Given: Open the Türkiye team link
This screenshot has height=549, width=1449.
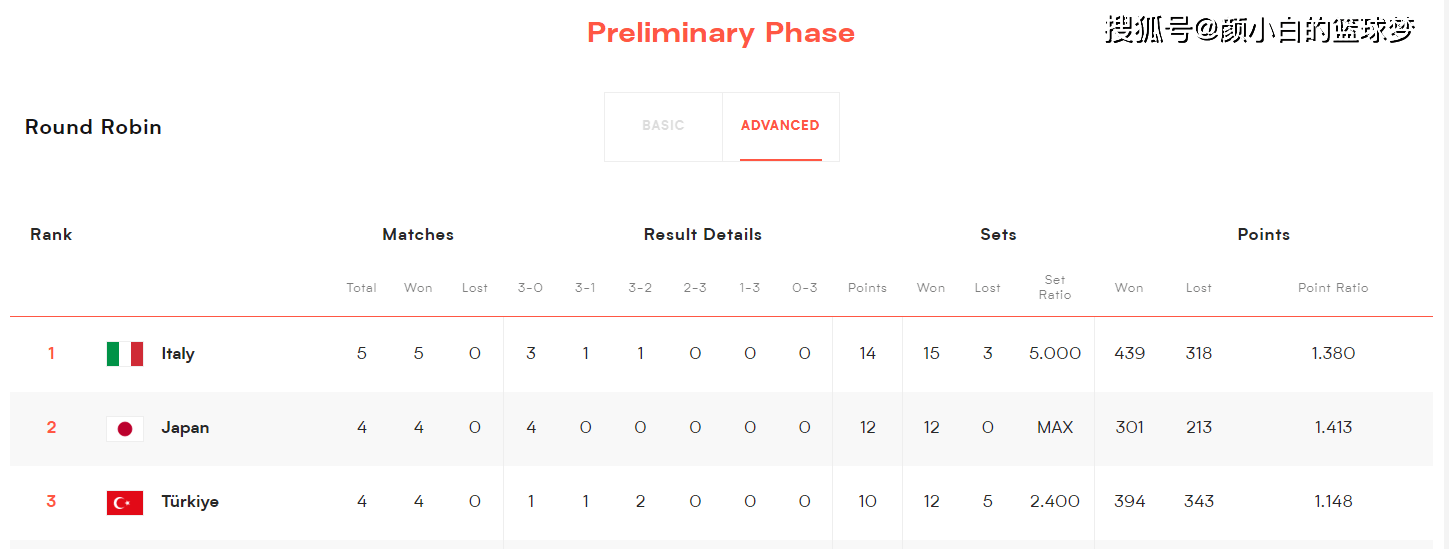Looking at the screenshot, I should point(190,502).
